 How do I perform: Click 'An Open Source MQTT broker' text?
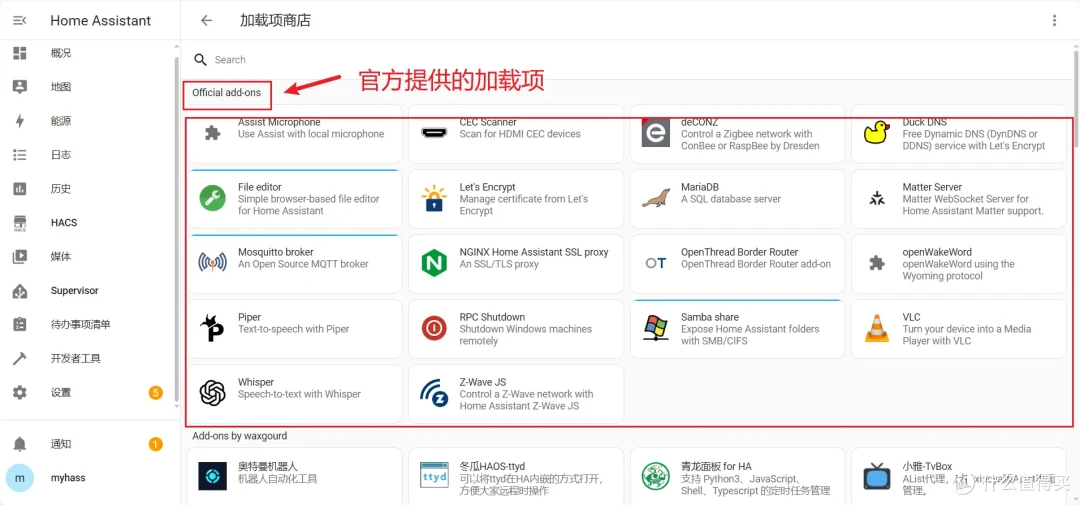[x=303, y=264]
